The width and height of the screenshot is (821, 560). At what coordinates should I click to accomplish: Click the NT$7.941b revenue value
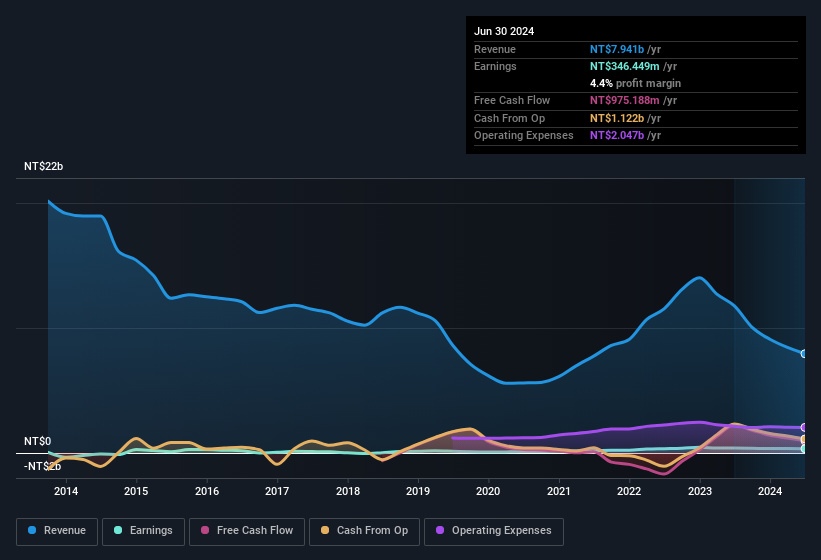[617, 49]
